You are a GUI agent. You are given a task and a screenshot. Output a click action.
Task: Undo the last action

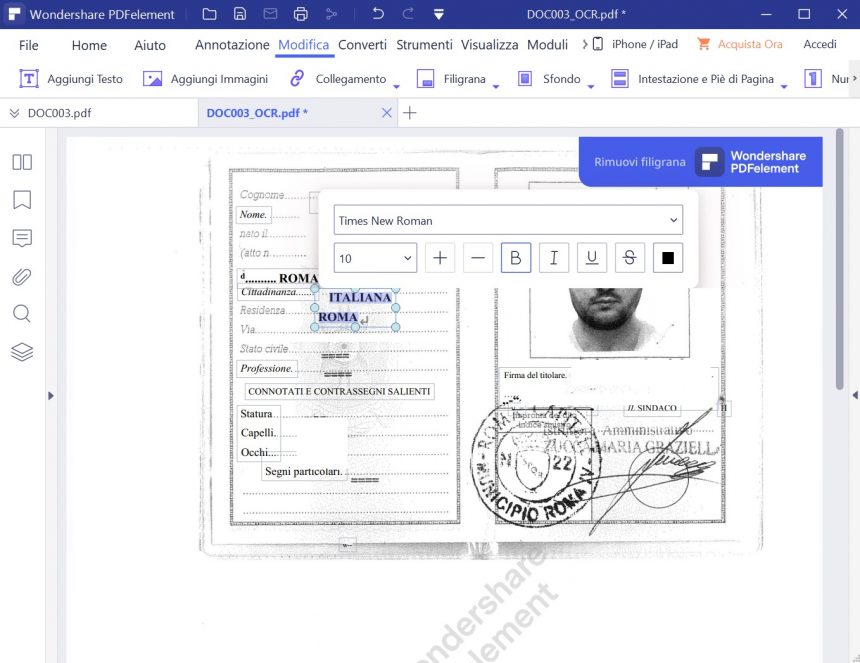(x=378, y=14)
